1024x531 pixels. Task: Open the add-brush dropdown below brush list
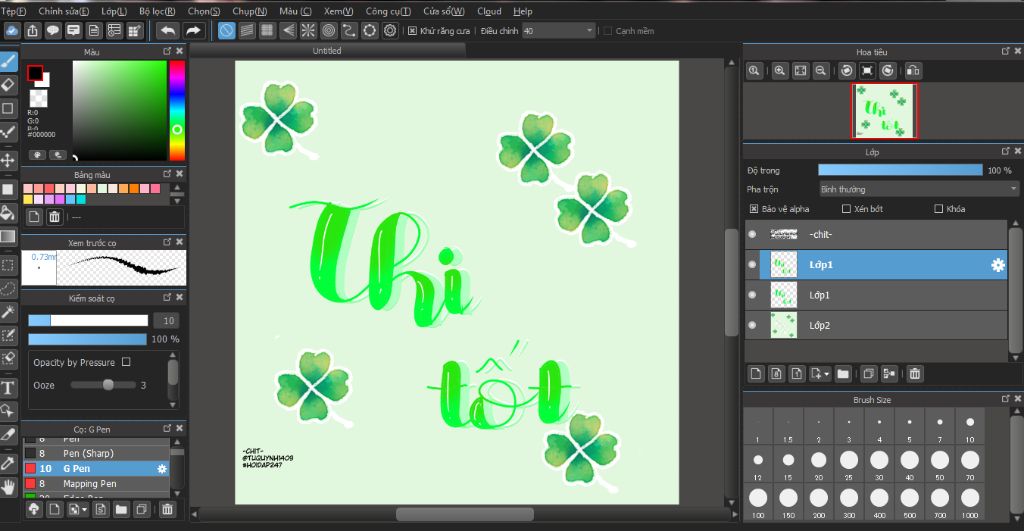(x=84, y=509)
